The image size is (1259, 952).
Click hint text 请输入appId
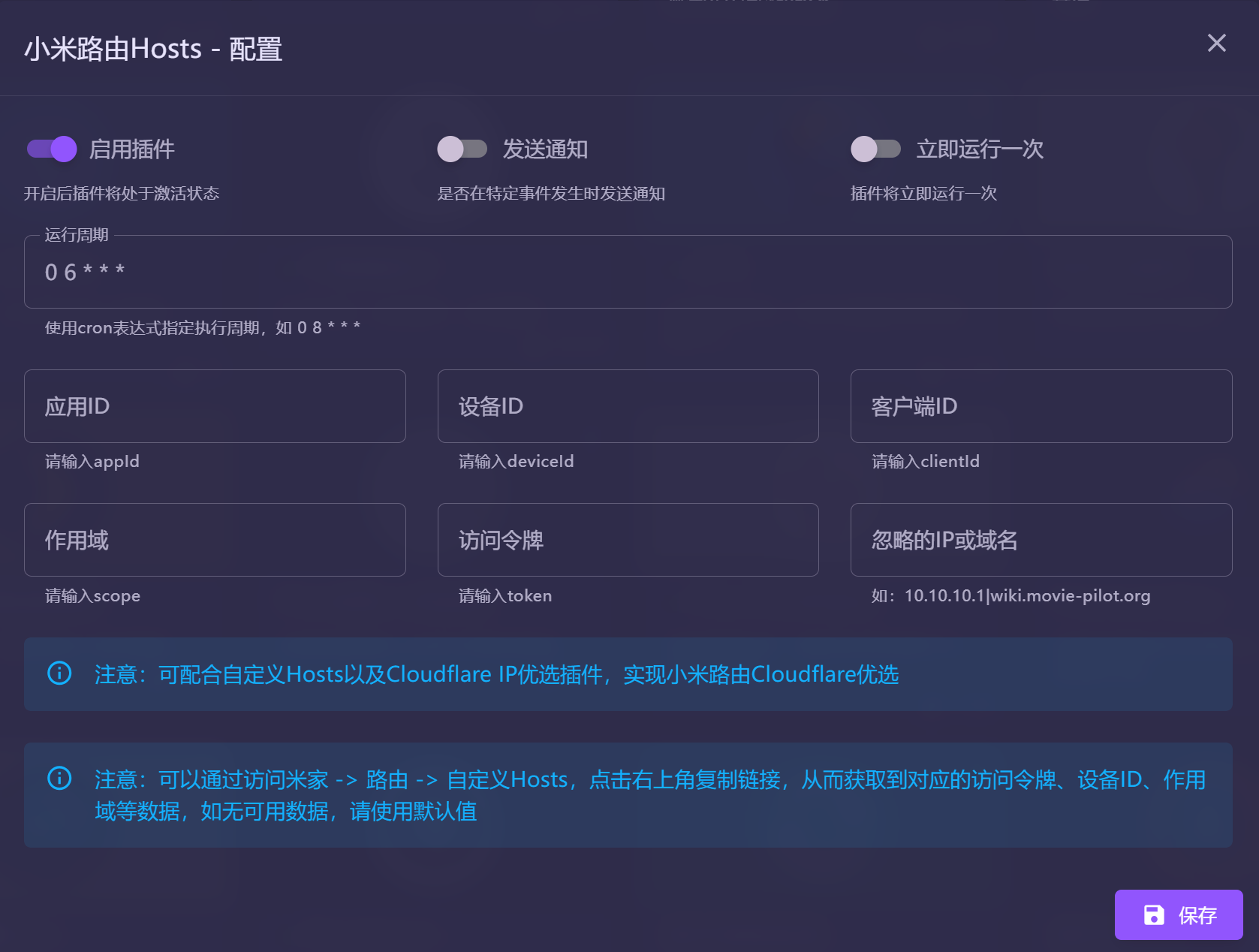92,462
